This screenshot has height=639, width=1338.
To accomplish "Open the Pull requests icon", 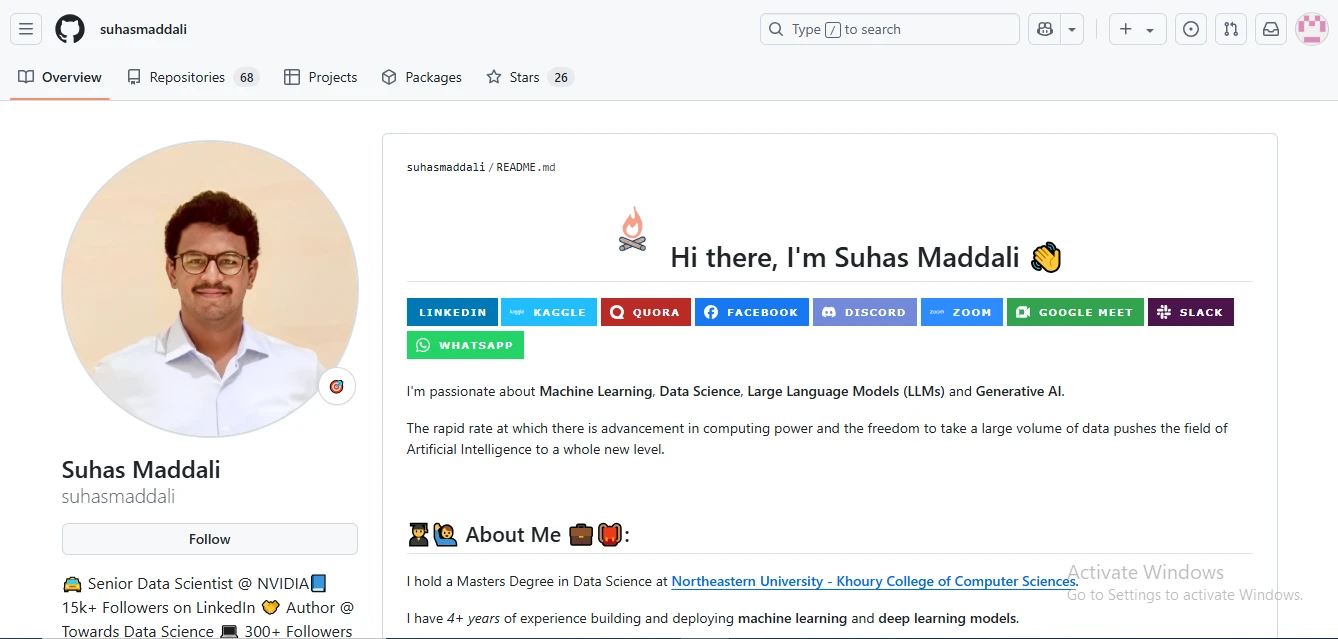I will (x=1231, y=29).
